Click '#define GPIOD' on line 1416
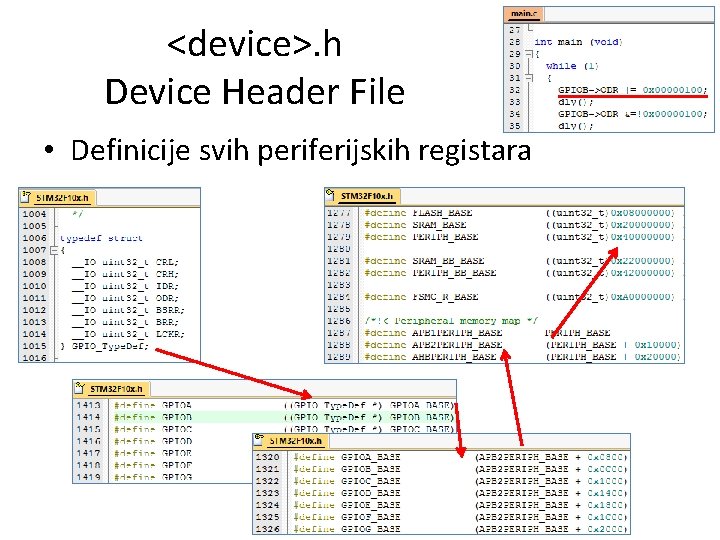The image size is (720, 540). point(153,441)
